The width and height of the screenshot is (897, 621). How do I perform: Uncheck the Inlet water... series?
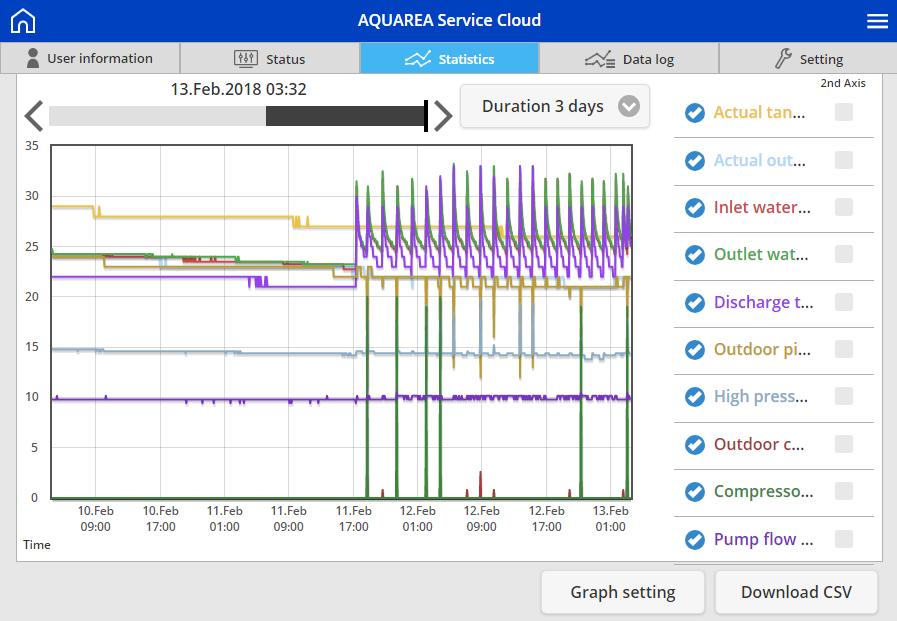[694, 208]
